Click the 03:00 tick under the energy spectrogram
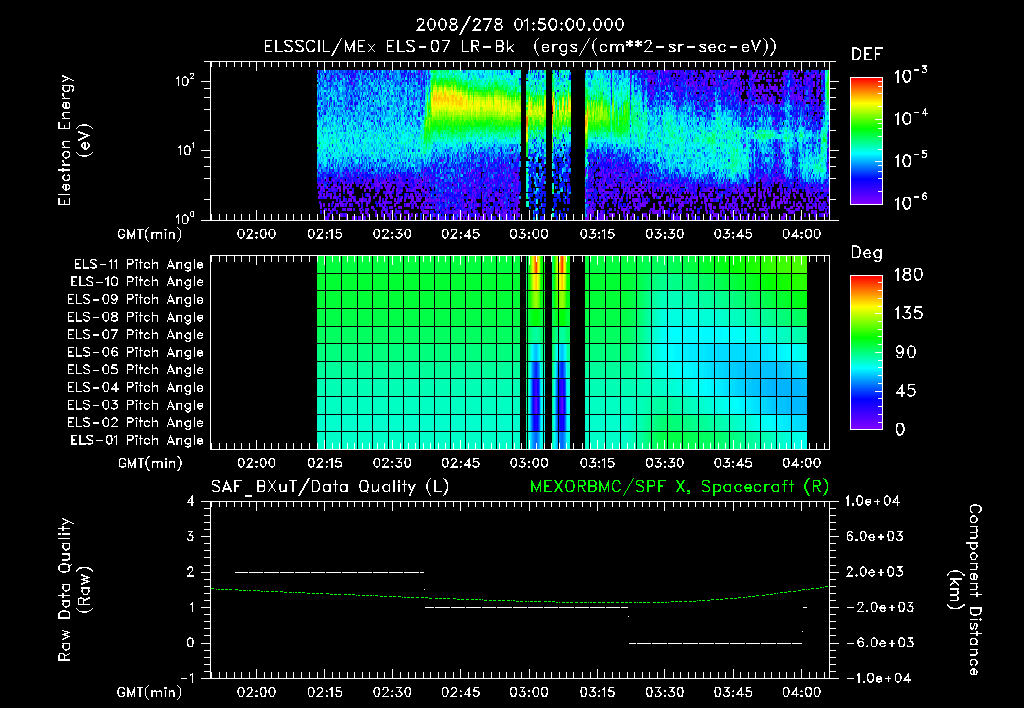Image resolution: width=1024 pixels, height=708 pixels. coord(529,234)
